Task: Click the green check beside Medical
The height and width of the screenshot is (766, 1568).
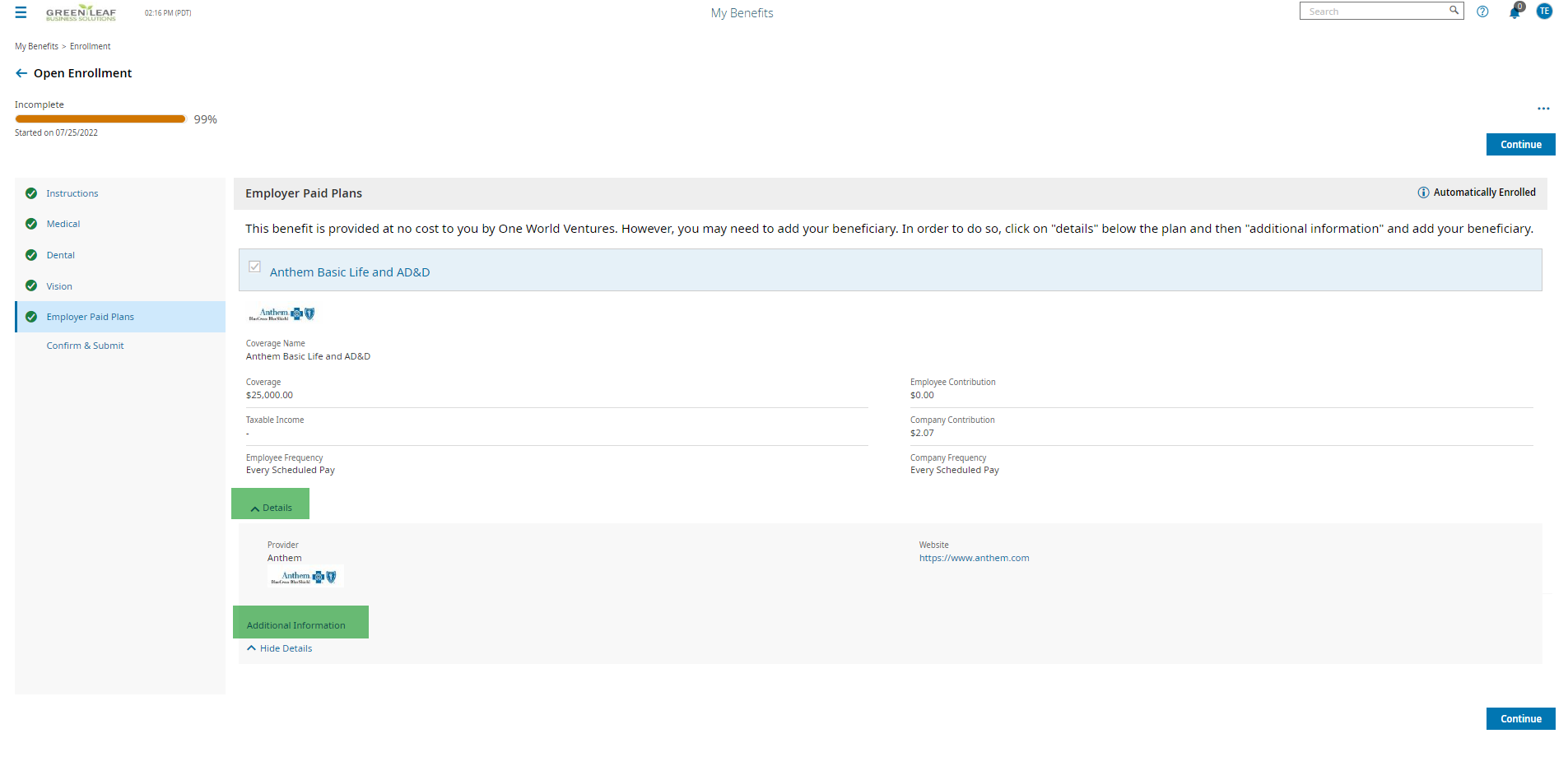Action: point(31,224)
